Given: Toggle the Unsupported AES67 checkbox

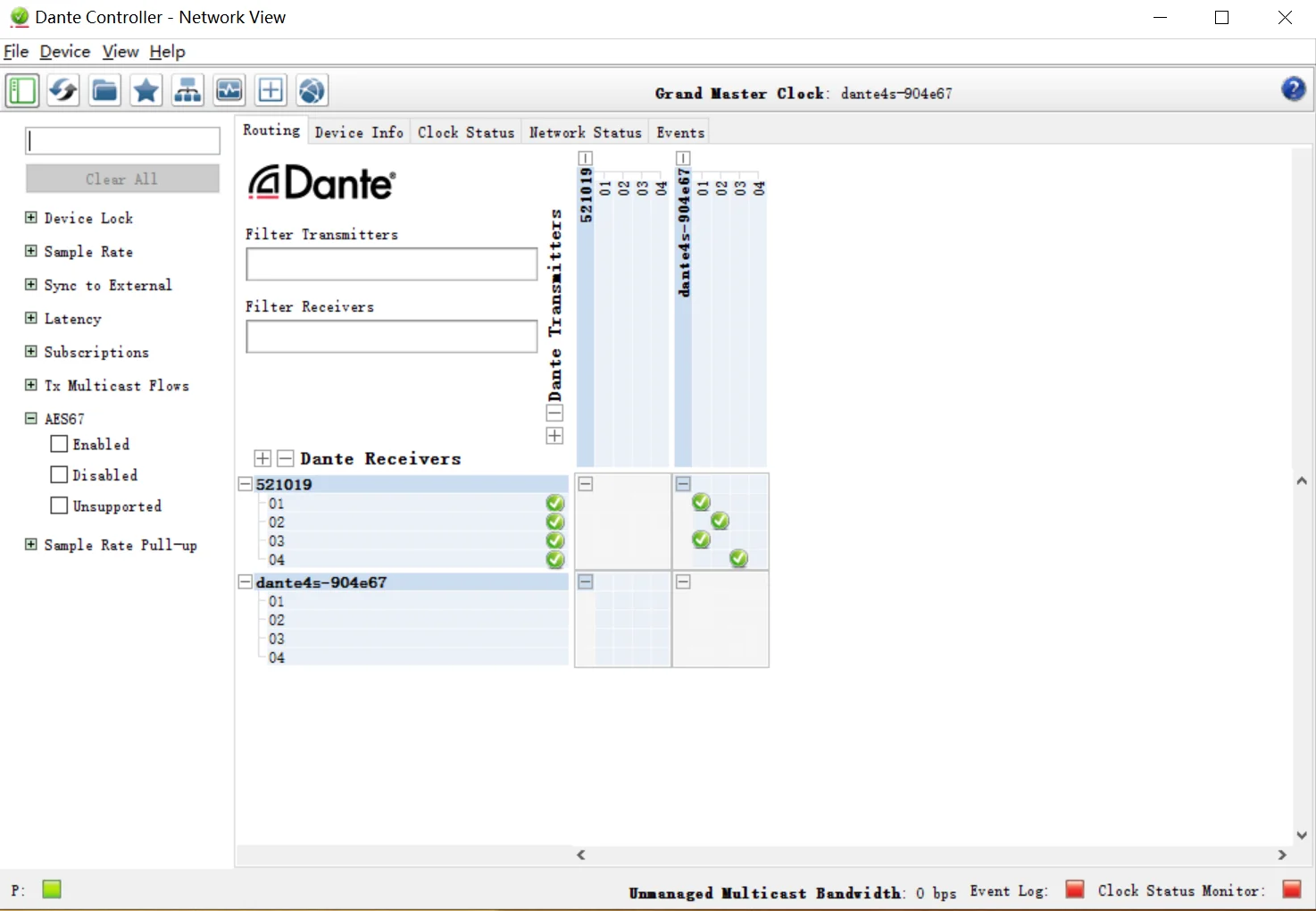Looking at the screenshot, I should pyautogui.click(x=59, y=505).
